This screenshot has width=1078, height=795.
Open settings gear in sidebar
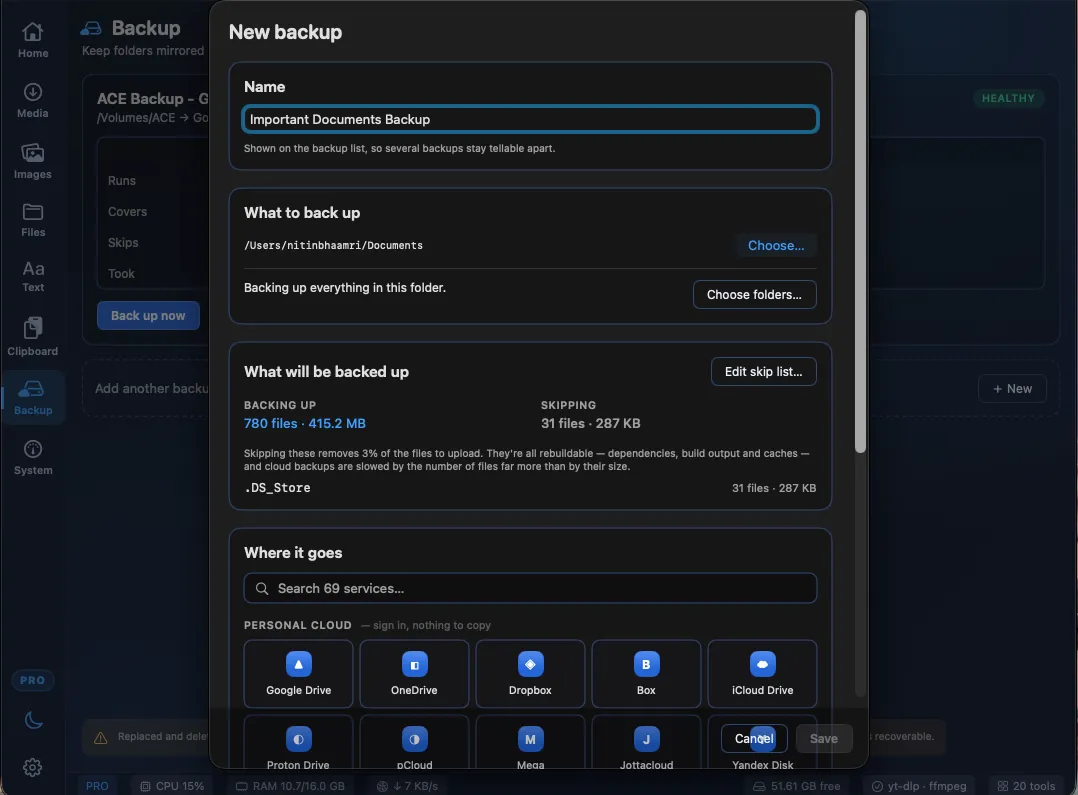click(x=32, y=767)
